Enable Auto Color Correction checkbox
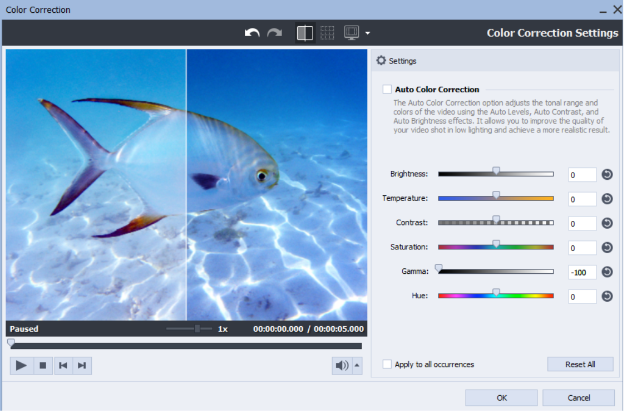The height and width of the screenshot is (411, 624). 387,89
